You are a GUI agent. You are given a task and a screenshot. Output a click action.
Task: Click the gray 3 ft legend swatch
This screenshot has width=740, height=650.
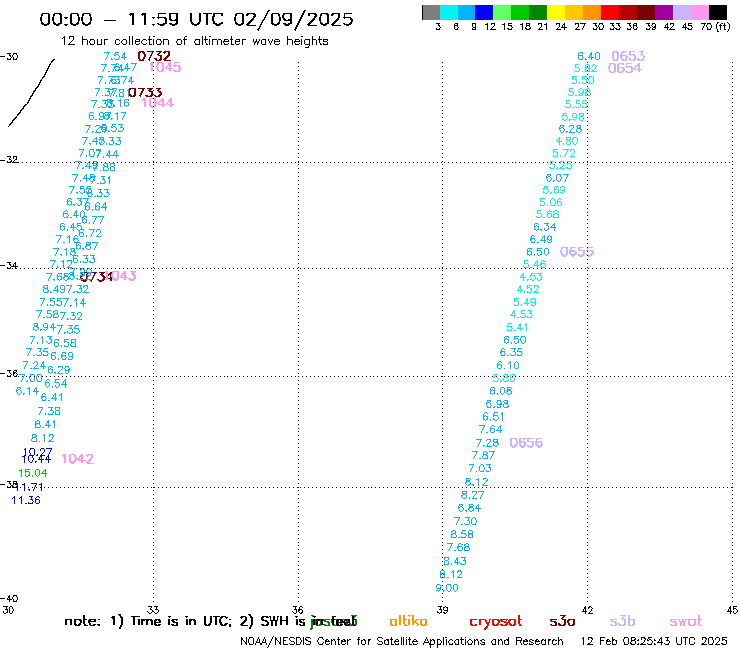[431, 12]
